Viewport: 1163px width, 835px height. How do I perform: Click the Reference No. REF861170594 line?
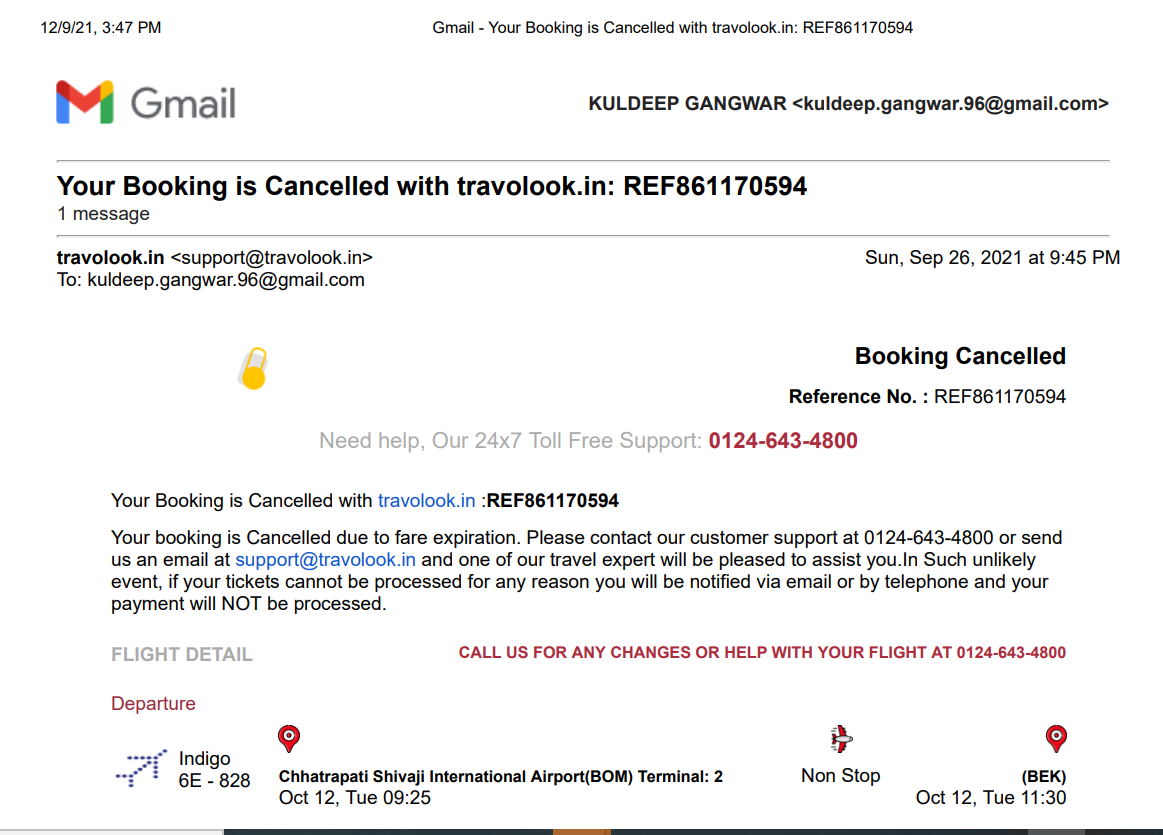point(927,397)
